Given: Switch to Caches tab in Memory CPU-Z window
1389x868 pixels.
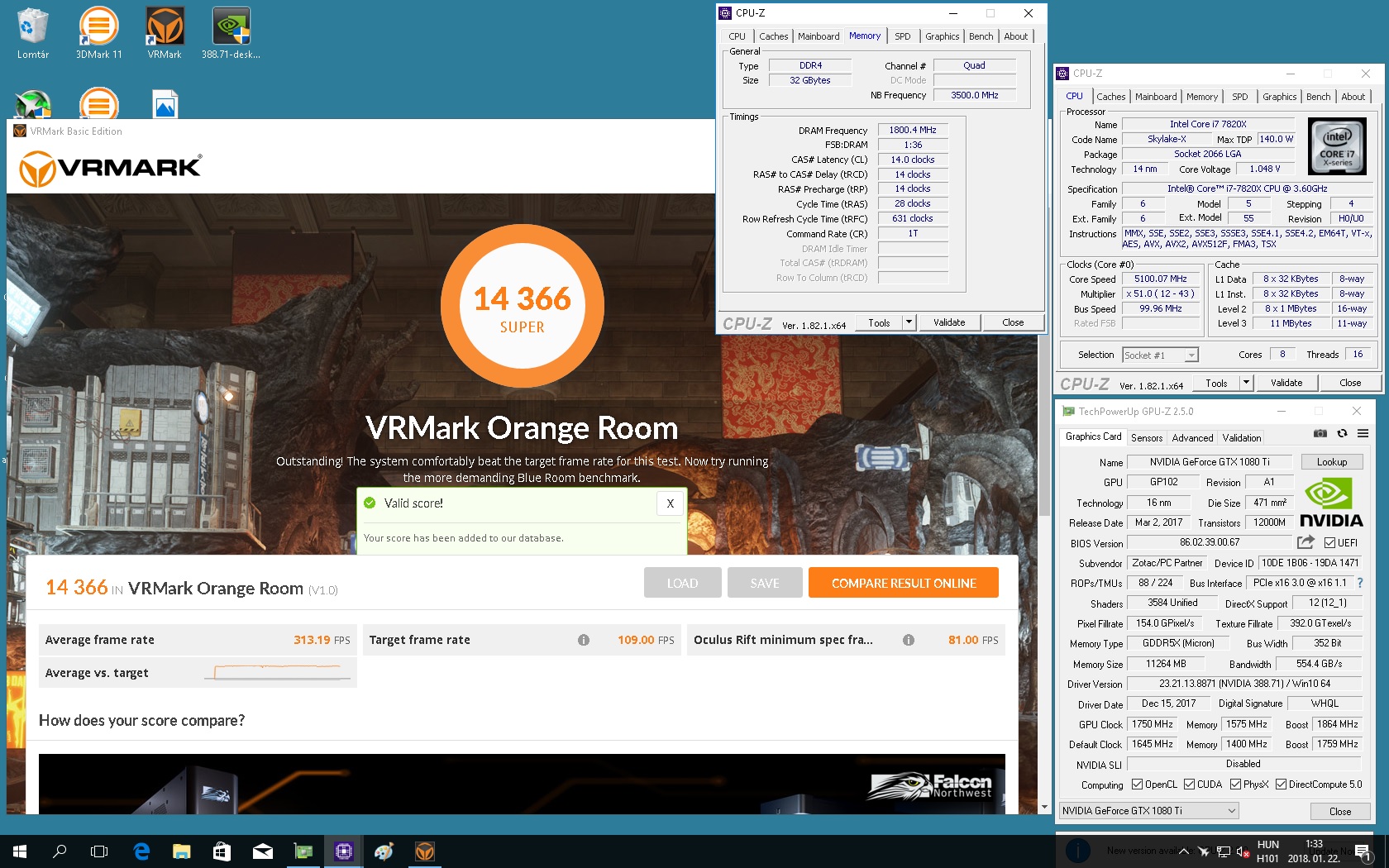Looking at the screenshot, I should coord(774,36).
